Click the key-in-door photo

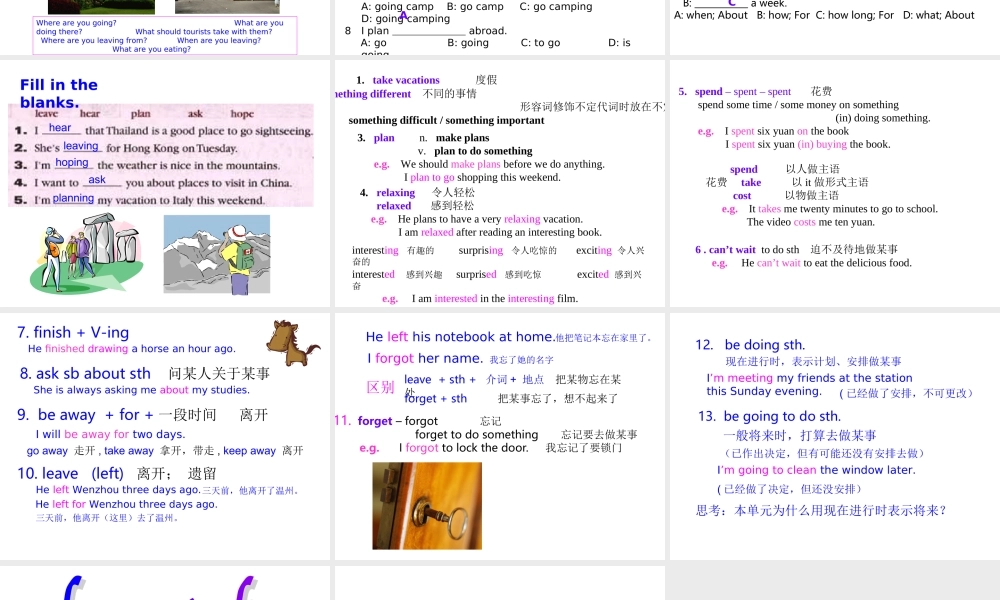427,506
